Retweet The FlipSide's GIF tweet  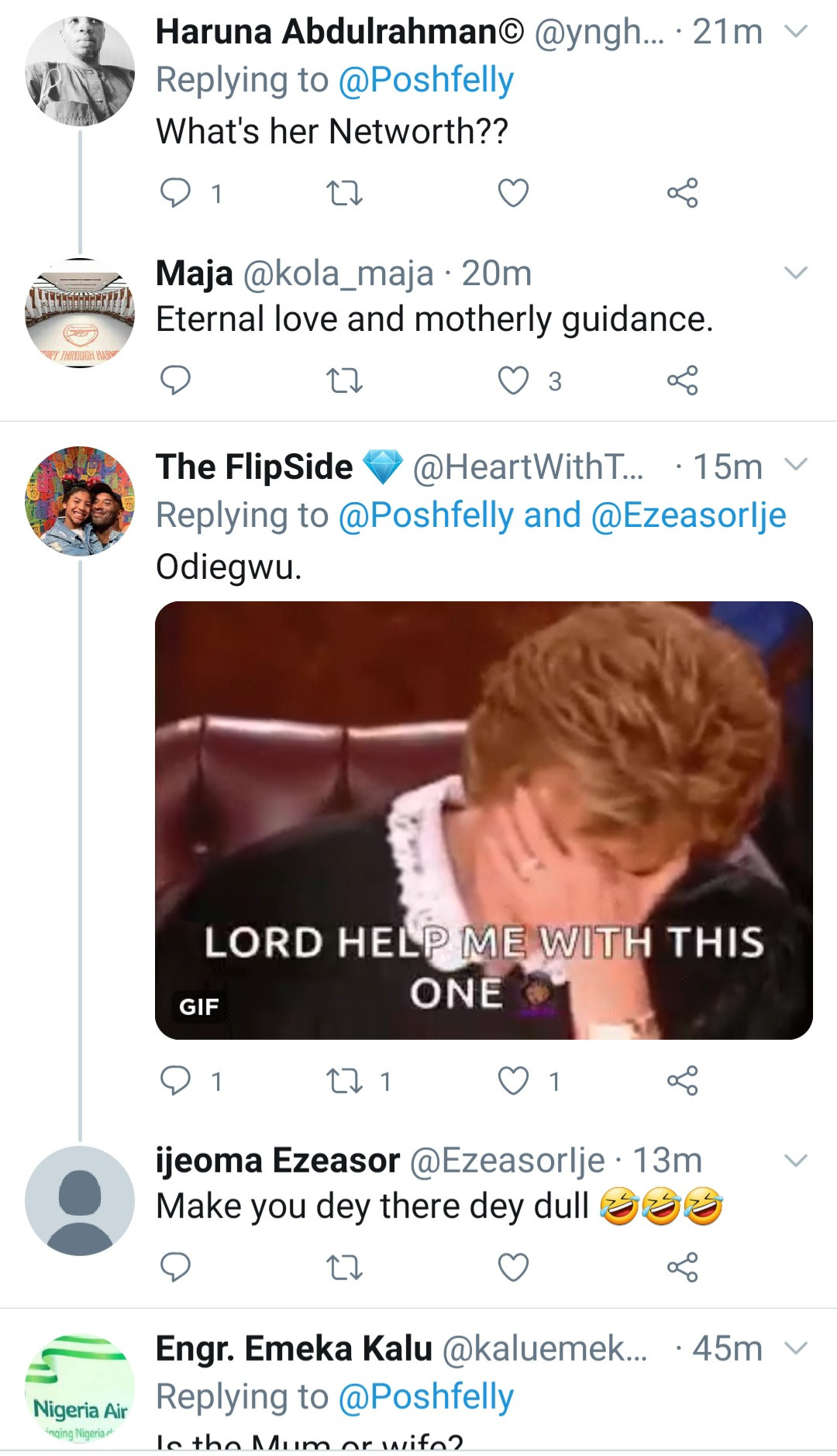point(344,1080)
